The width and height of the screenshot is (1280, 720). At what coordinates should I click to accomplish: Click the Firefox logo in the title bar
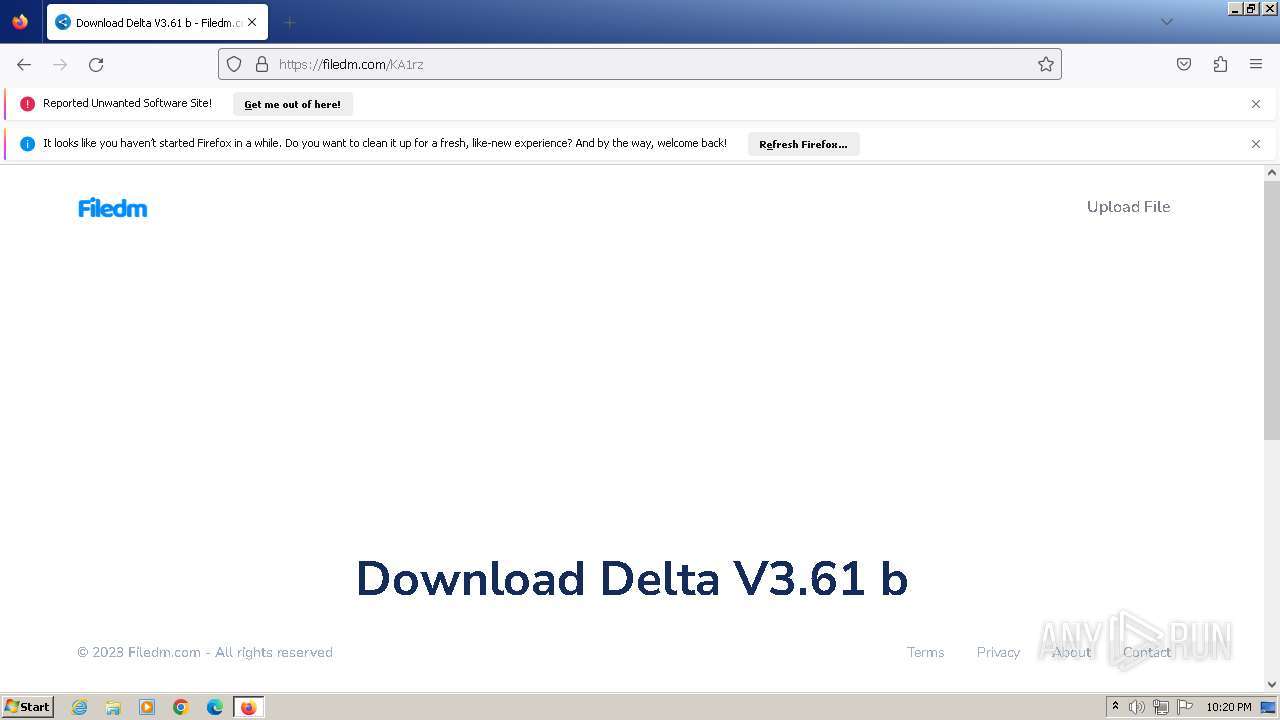20,21
